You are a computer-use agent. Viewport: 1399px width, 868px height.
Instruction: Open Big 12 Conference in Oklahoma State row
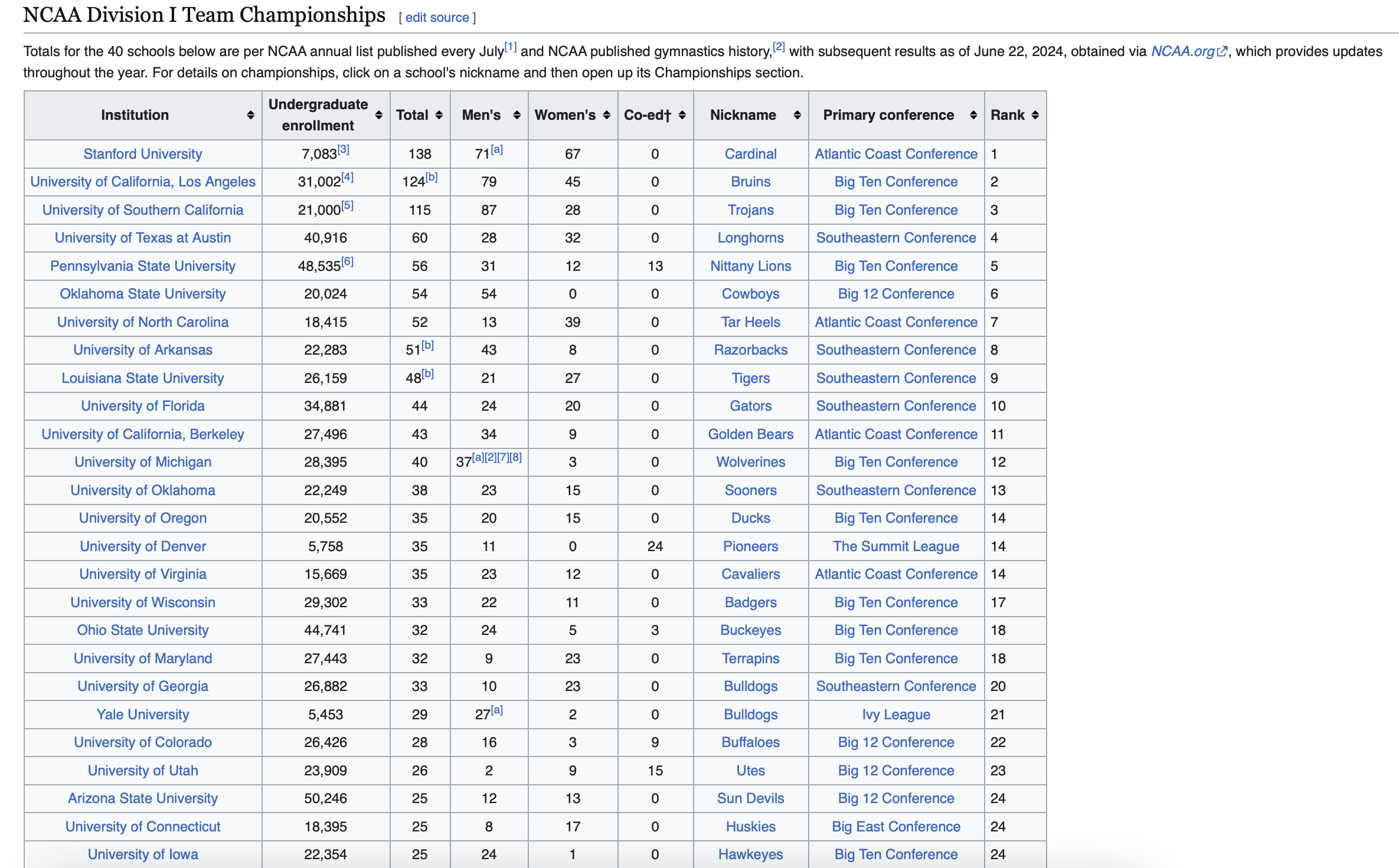(x=896, y=294)
